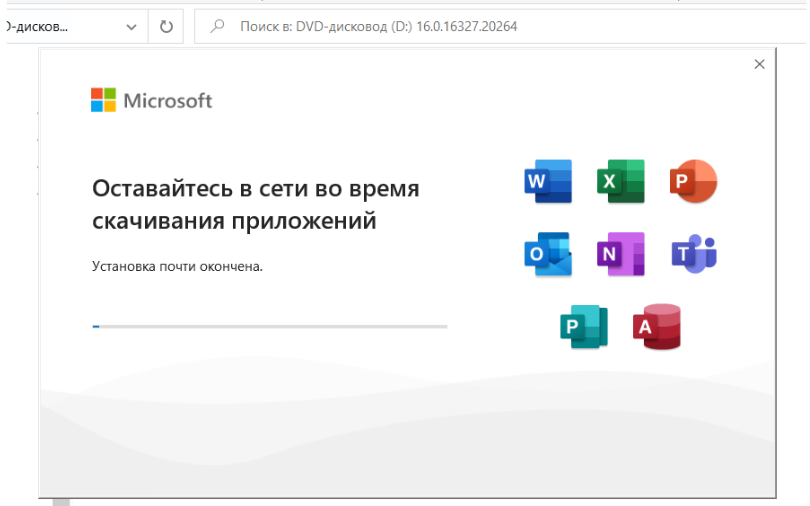Screen dimensions: 810x506
Task: Click the orange PowerPoint icon
Action: point(693,182)
